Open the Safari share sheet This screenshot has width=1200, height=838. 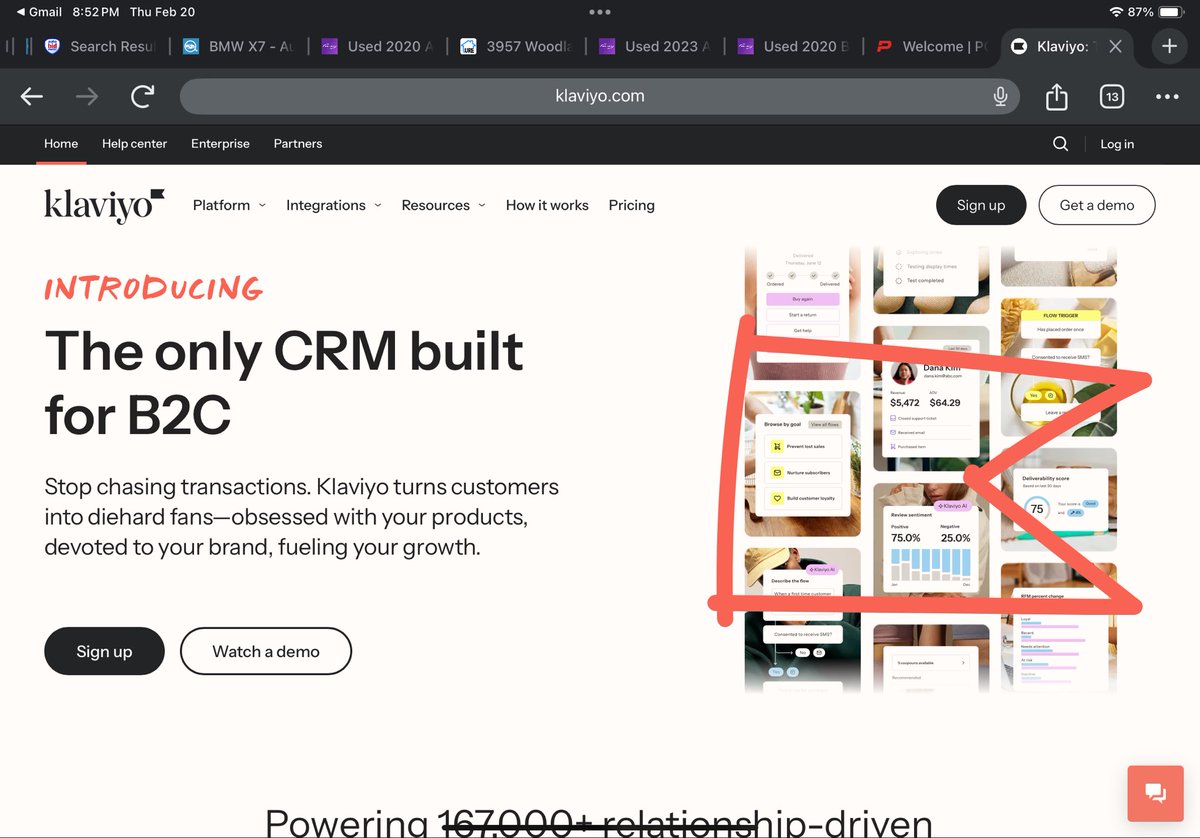coord(1056,96)
